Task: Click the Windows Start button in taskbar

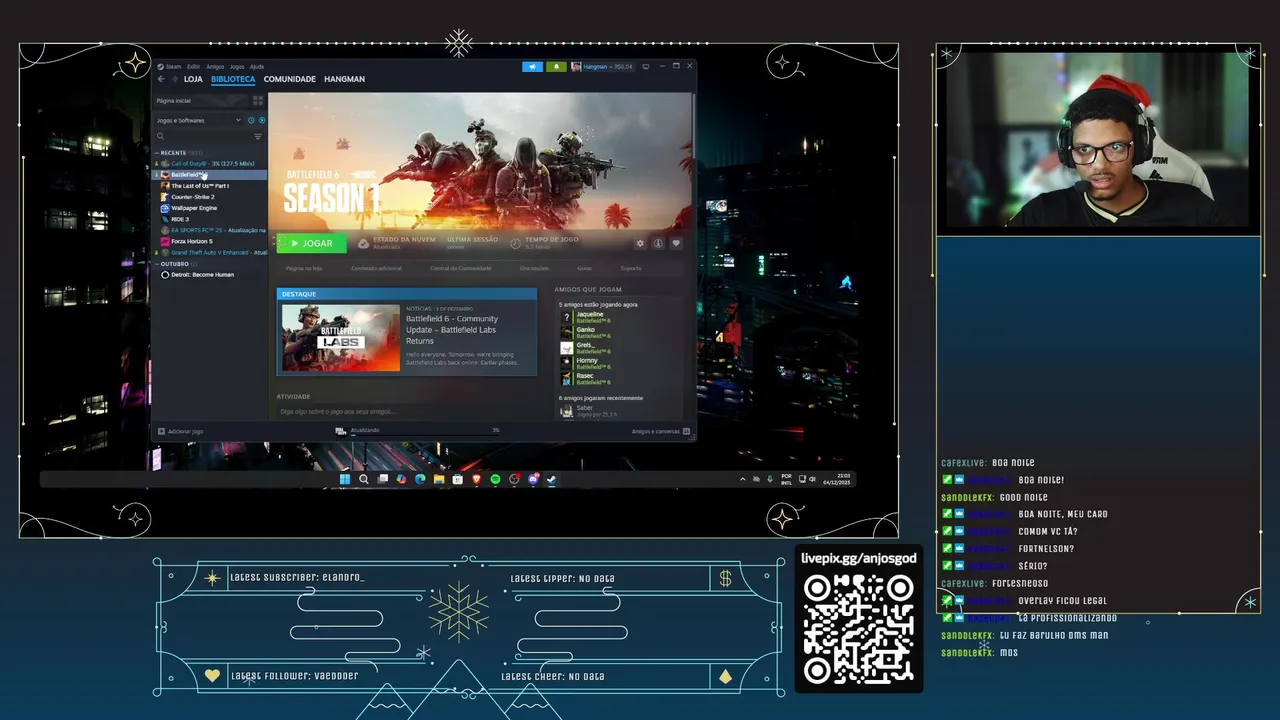Action: [345, 479]
